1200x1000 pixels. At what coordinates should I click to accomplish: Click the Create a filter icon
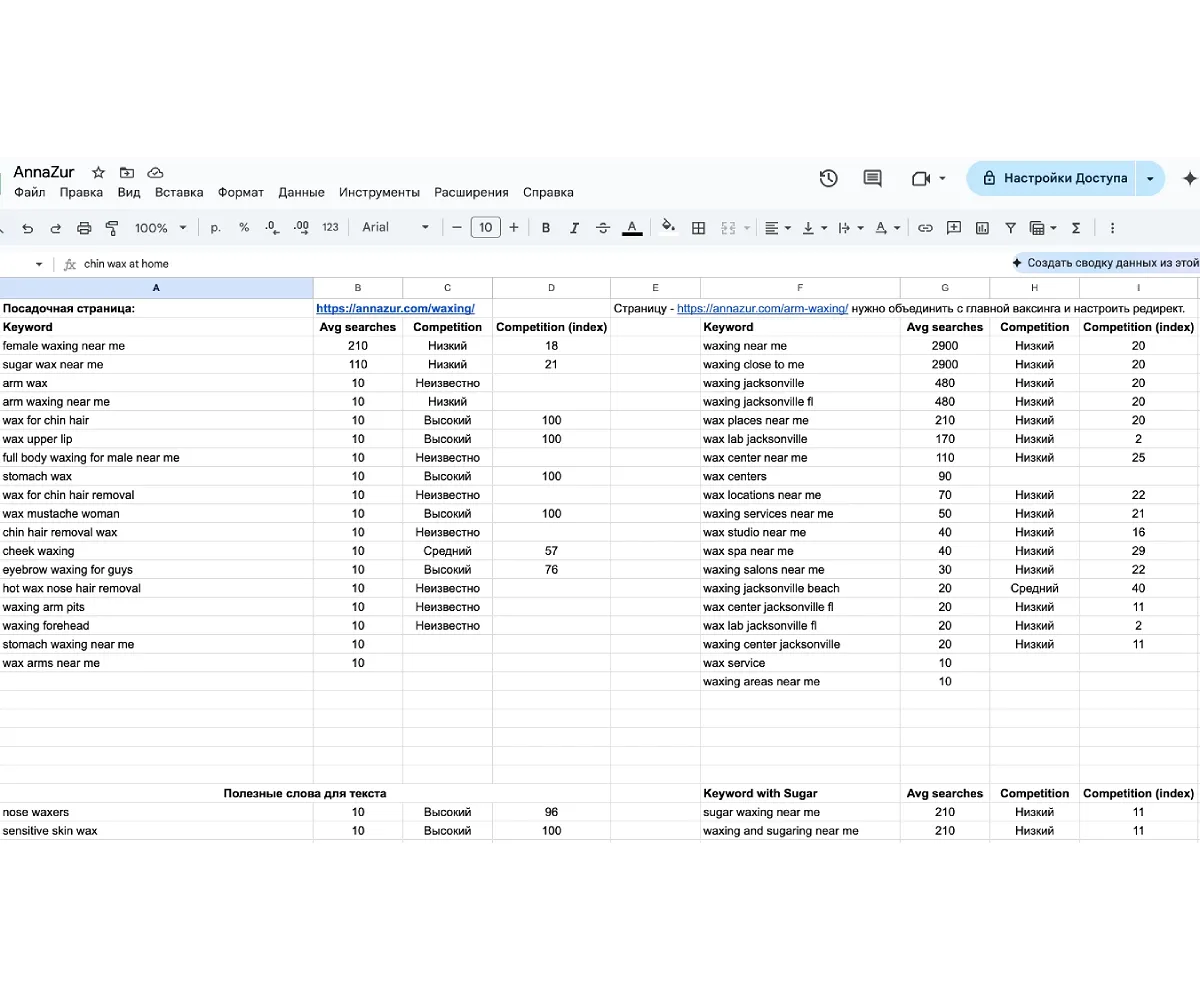[1011, 227]
